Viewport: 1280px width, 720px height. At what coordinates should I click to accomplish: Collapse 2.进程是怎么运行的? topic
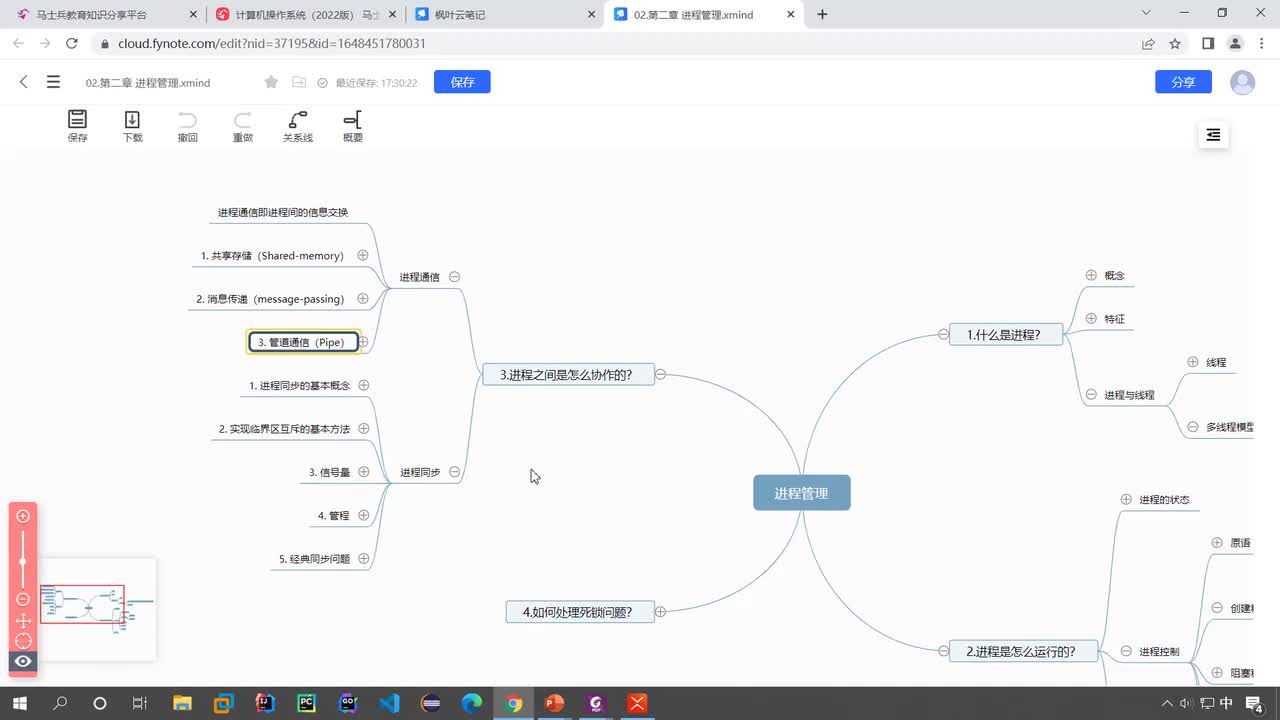(943, 651)
